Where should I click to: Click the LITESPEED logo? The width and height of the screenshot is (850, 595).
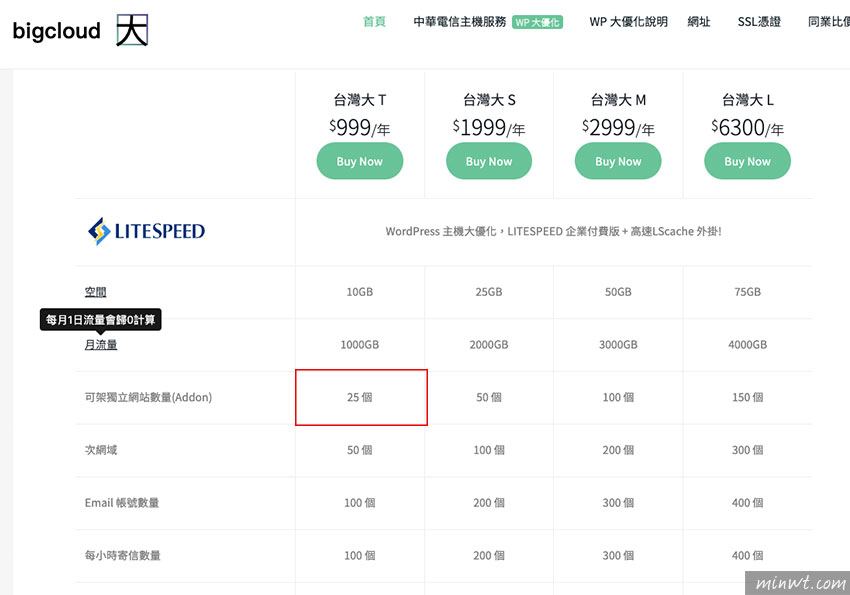pyautogui.click(x=146, y=231)
